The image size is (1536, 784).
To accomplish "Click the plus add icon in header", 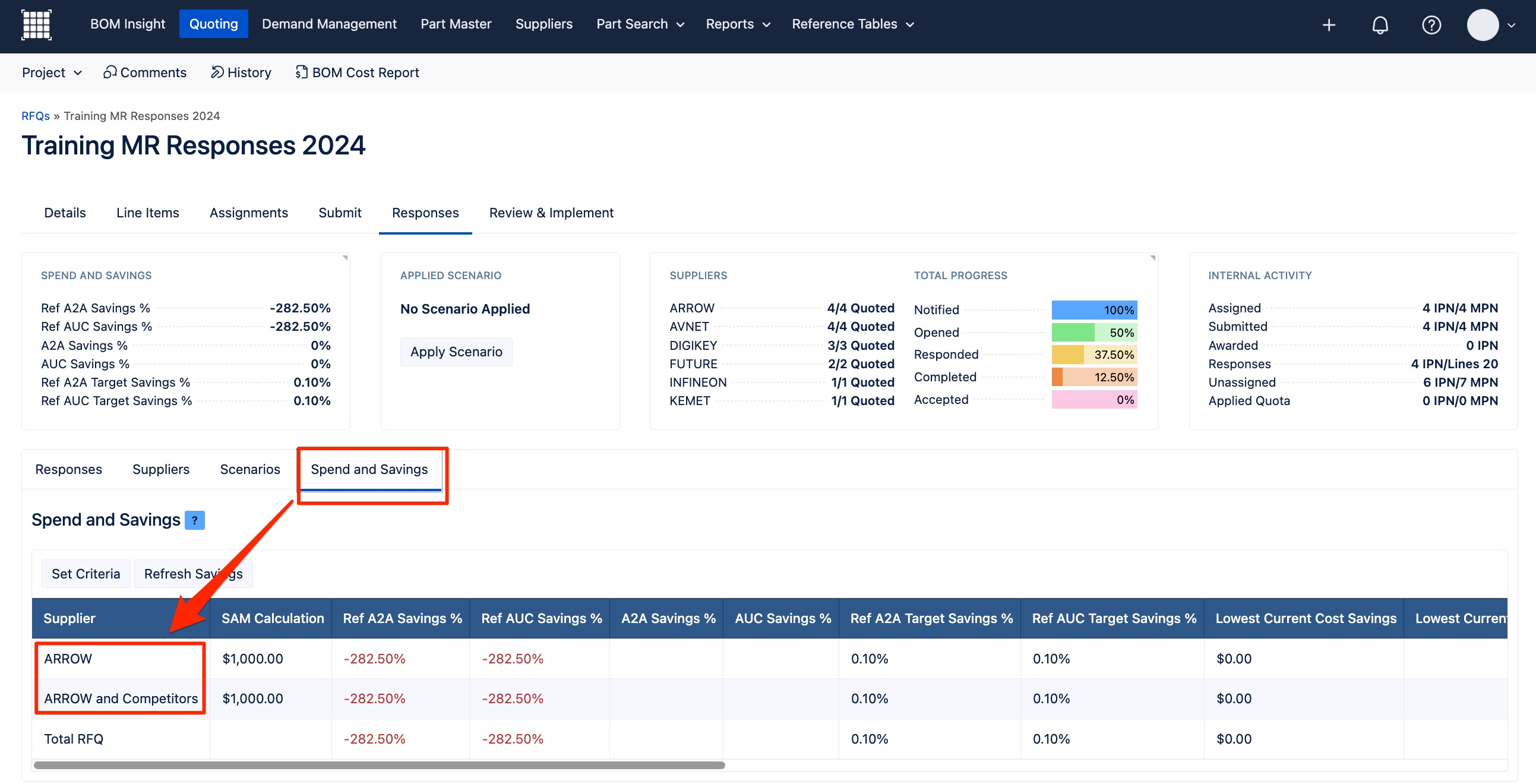I will 1329,25.
